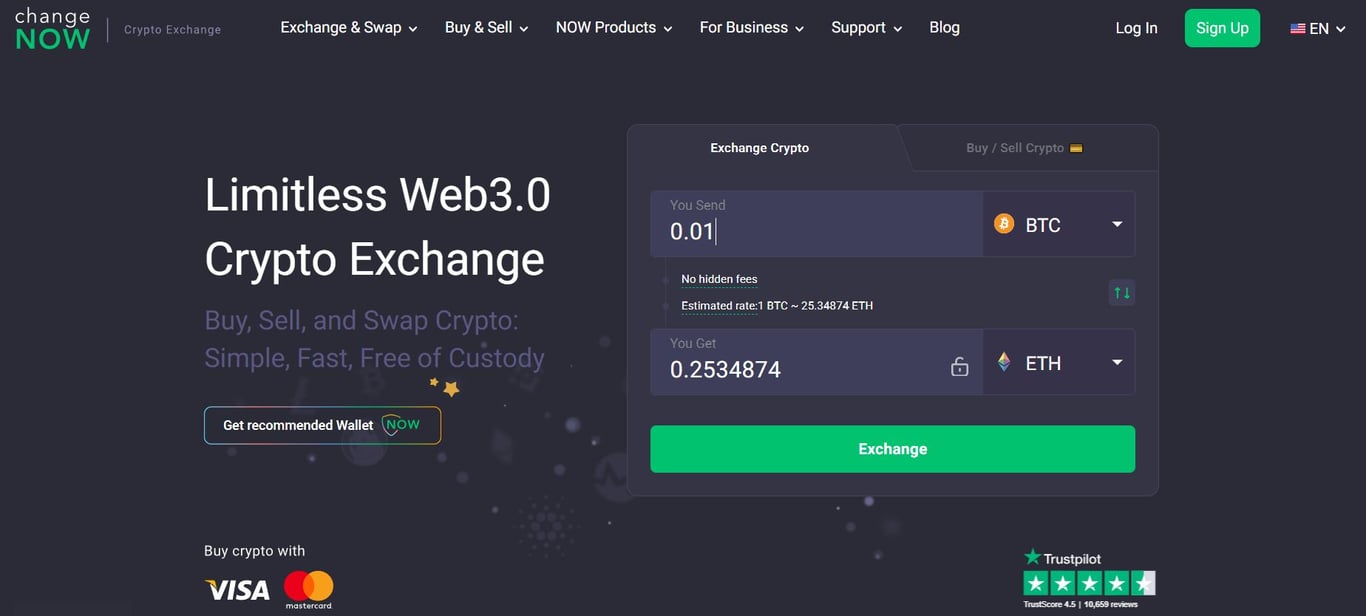Toggle the fixed-rate lock icon
The image size is (1366, 616).
click(x=959, y=366)
